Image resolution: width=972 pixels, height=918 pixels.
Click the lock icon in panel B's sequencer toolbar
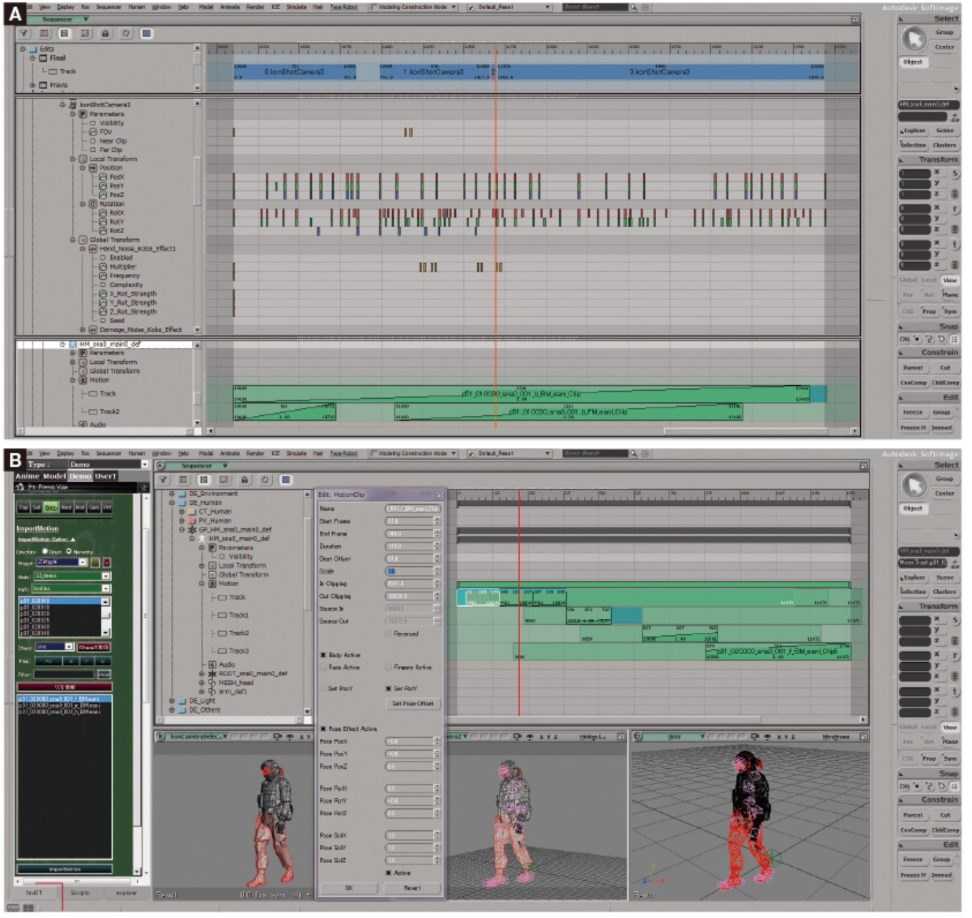(x=244, y=480)
